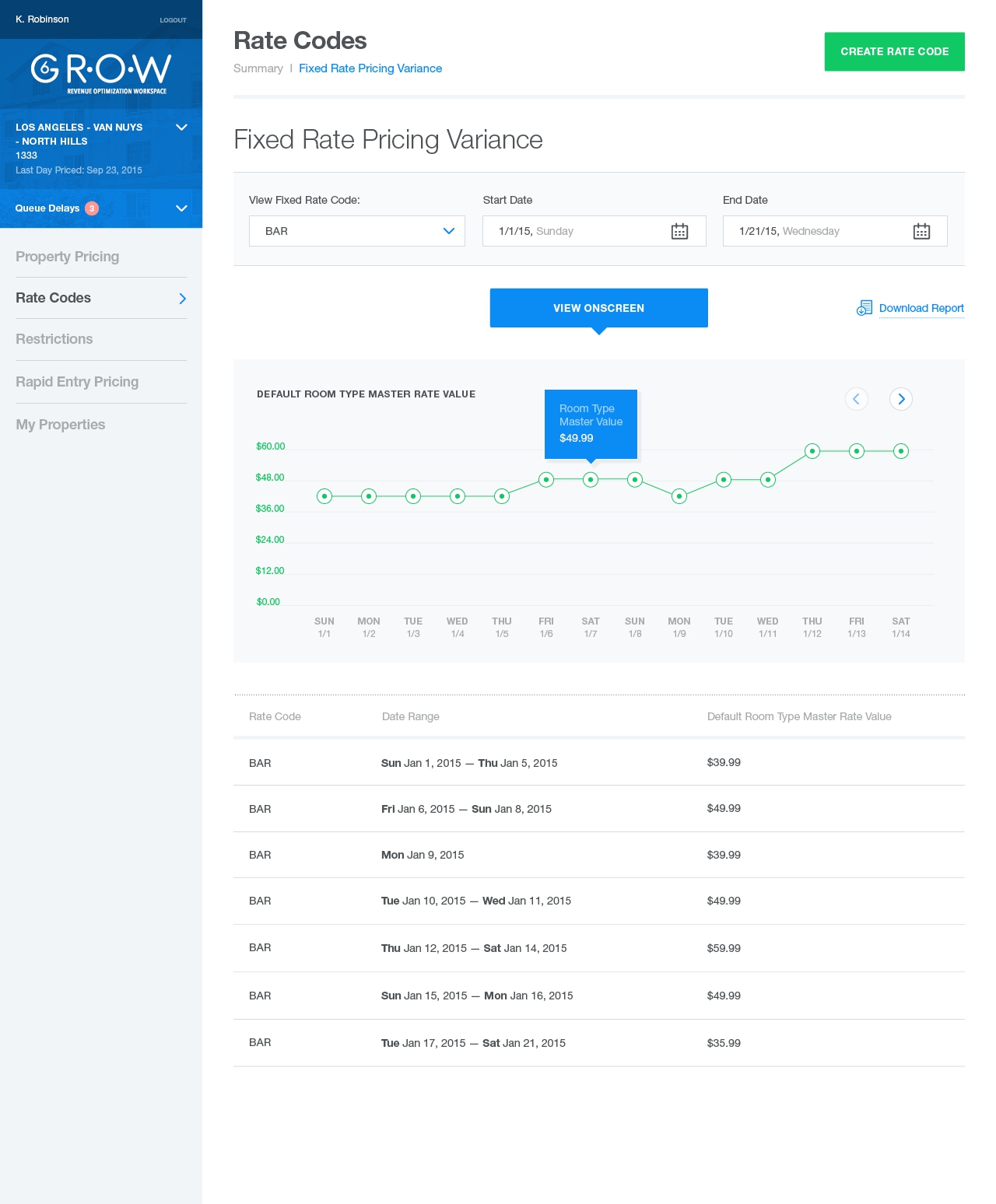Click the Download Report document icon

point(864,308)
